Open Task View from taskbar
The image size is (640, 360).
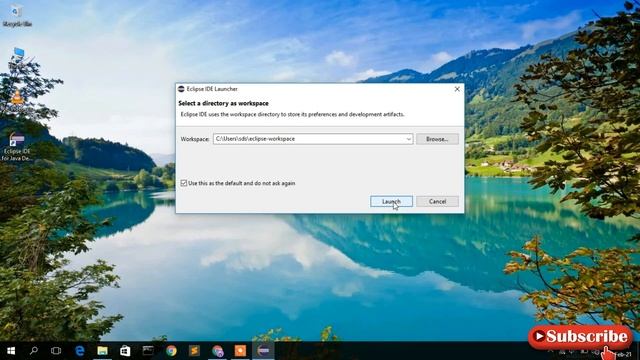coord(56,351)
